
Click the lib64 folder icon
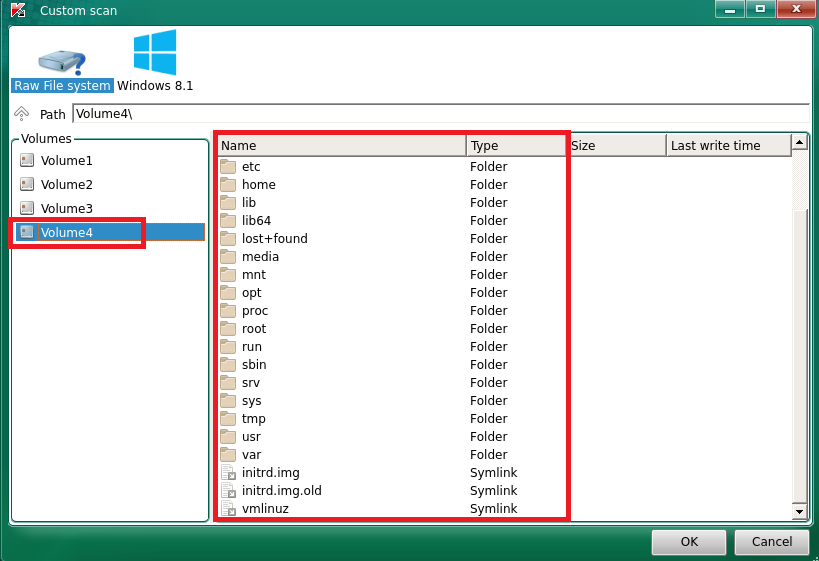(x=228, y=220)
